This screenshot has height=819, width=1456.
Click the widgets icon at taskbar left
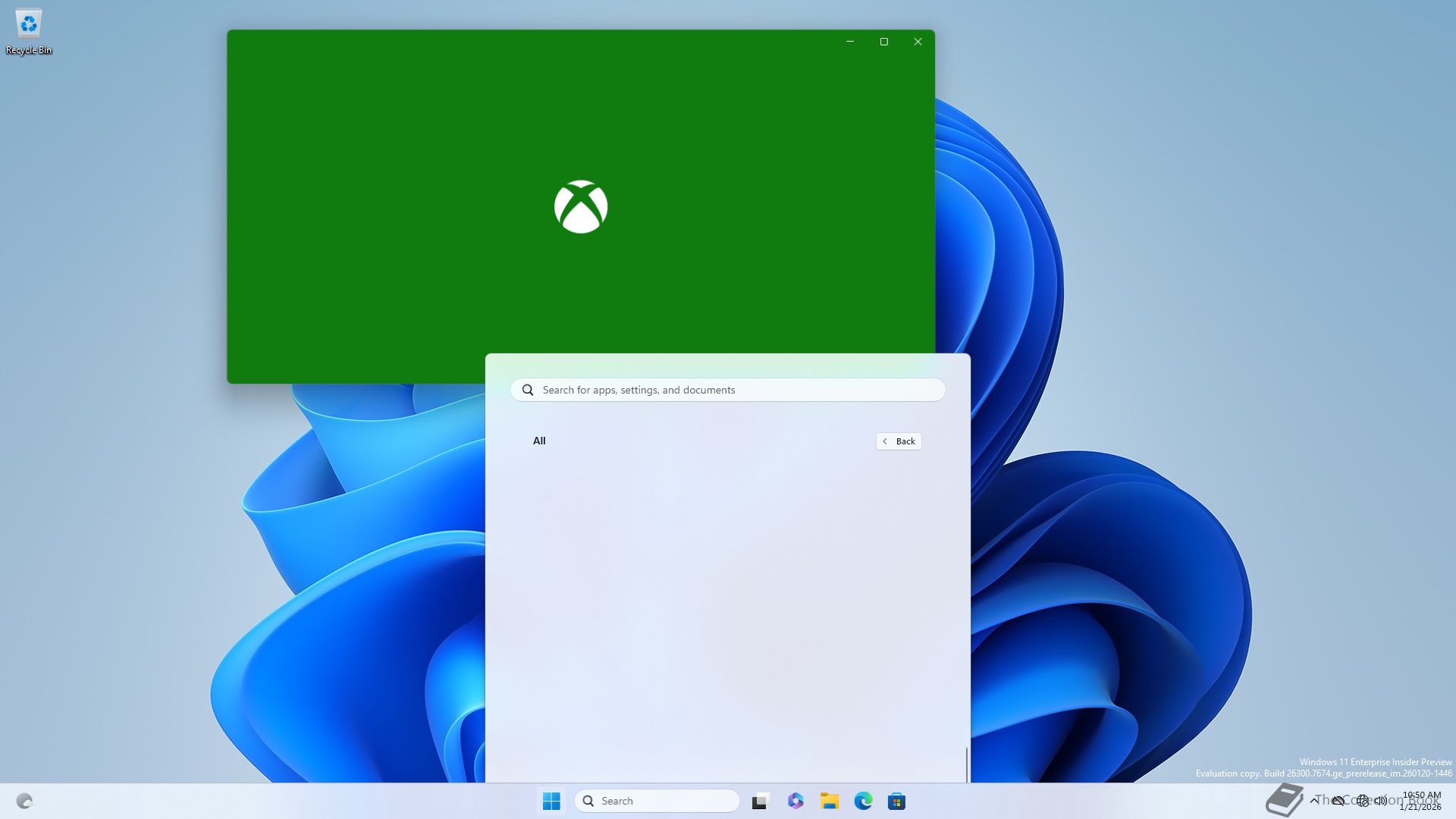[x=24, y=801]
